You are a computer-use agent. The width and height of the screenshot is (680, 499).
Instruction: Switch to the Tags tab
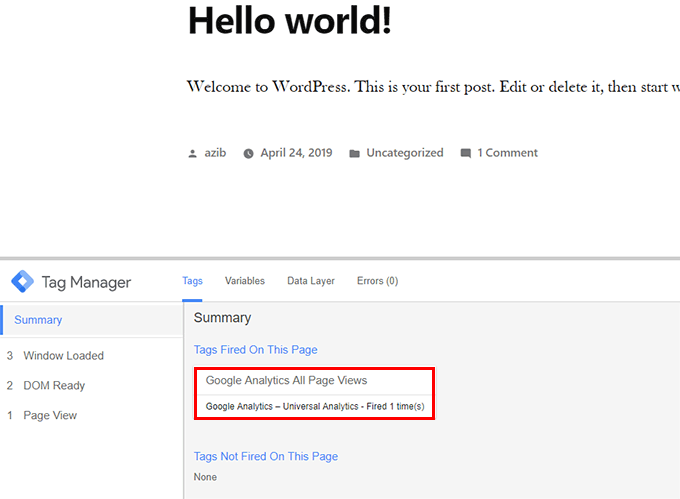[192, 281]
